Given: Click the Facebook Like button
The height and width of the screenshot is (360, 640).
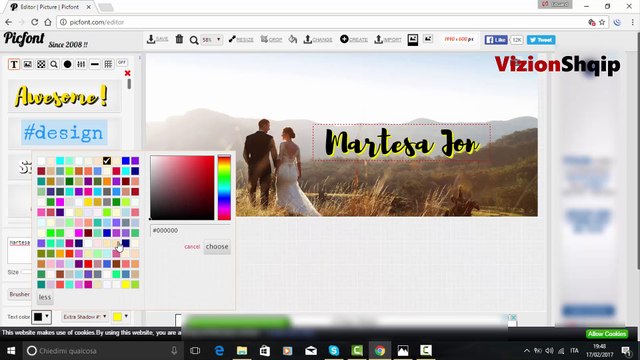Looking at the screenshot, I should tap(496, 40).
